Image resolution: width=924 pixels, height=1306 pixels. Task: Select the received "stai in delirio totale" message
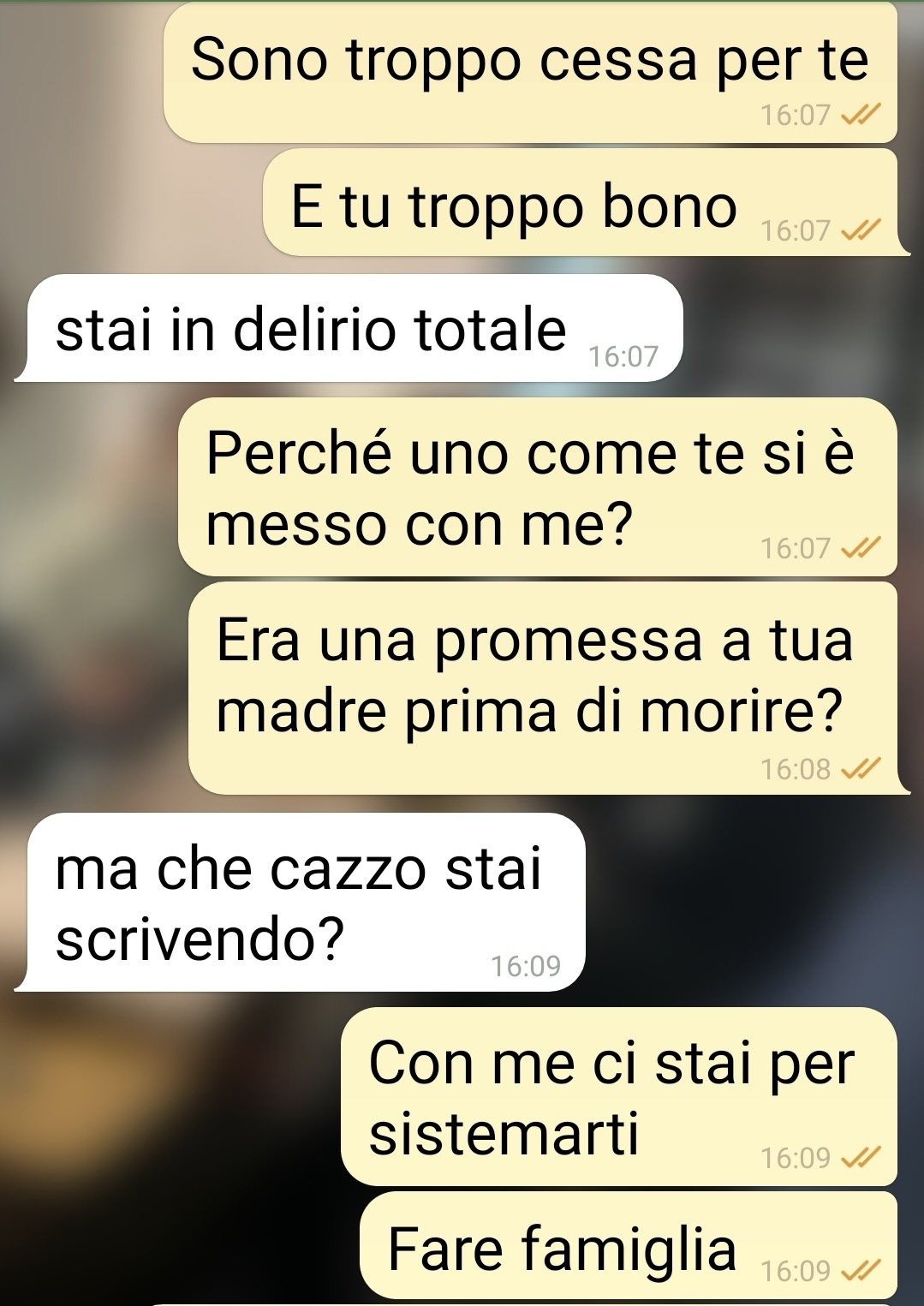click(x=349, y=328)
